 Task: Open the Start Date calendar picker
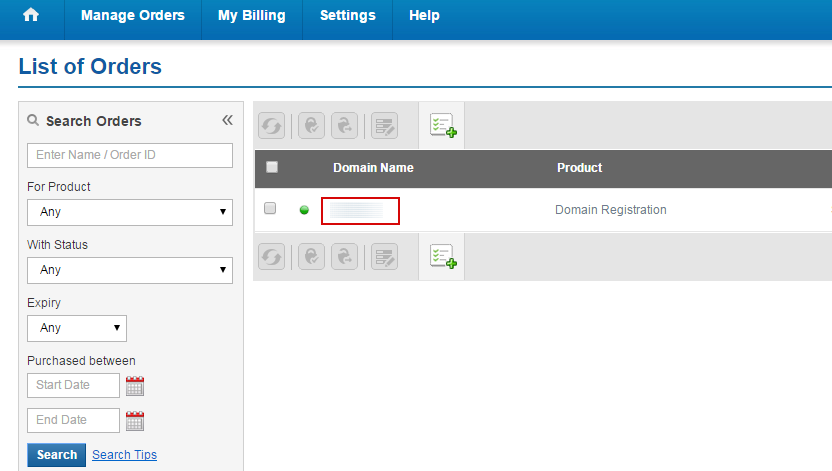pyautogui.click(x=135, y=386)
